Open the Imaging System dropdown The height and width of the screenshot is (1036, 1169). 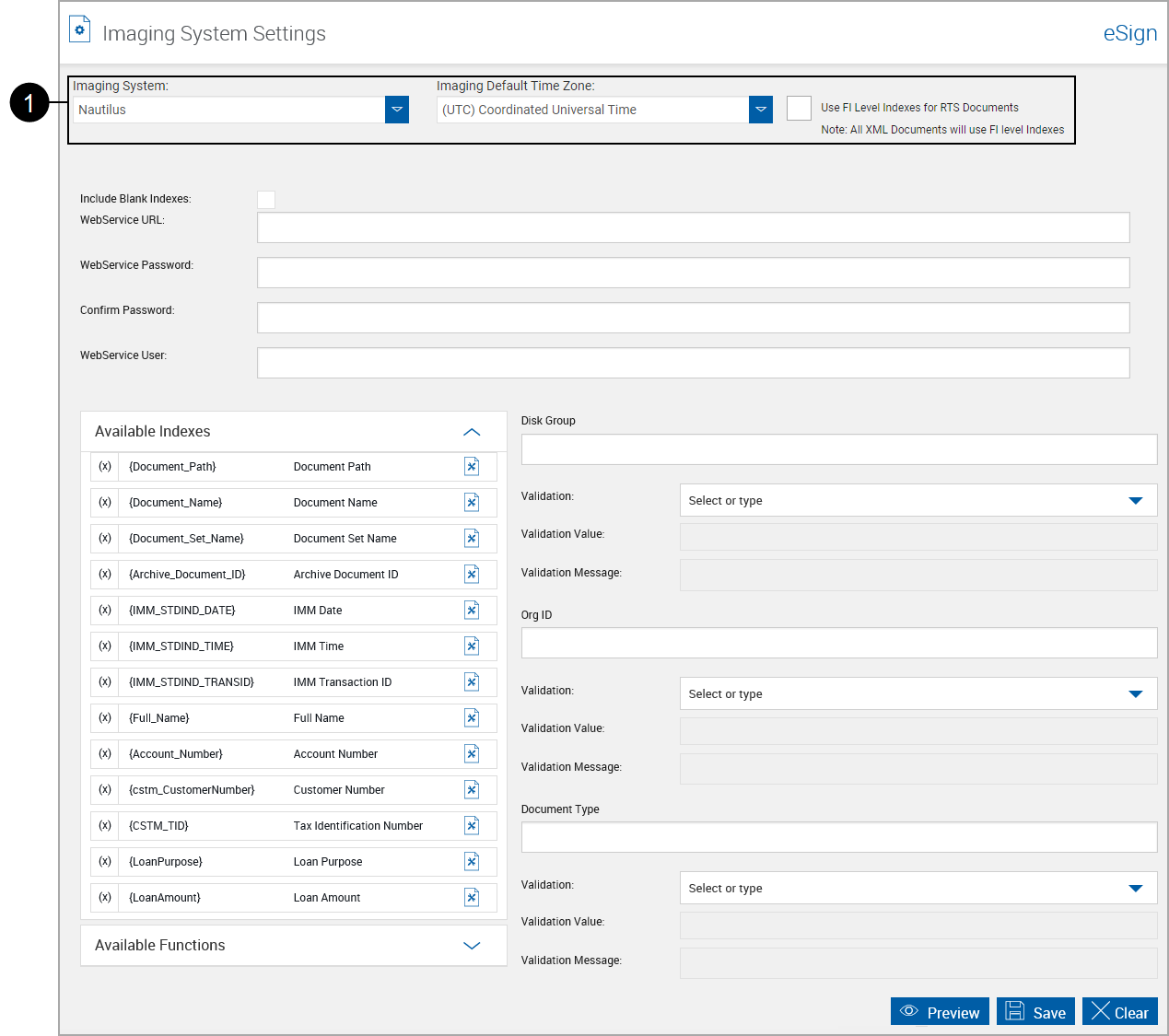(396, 109)
